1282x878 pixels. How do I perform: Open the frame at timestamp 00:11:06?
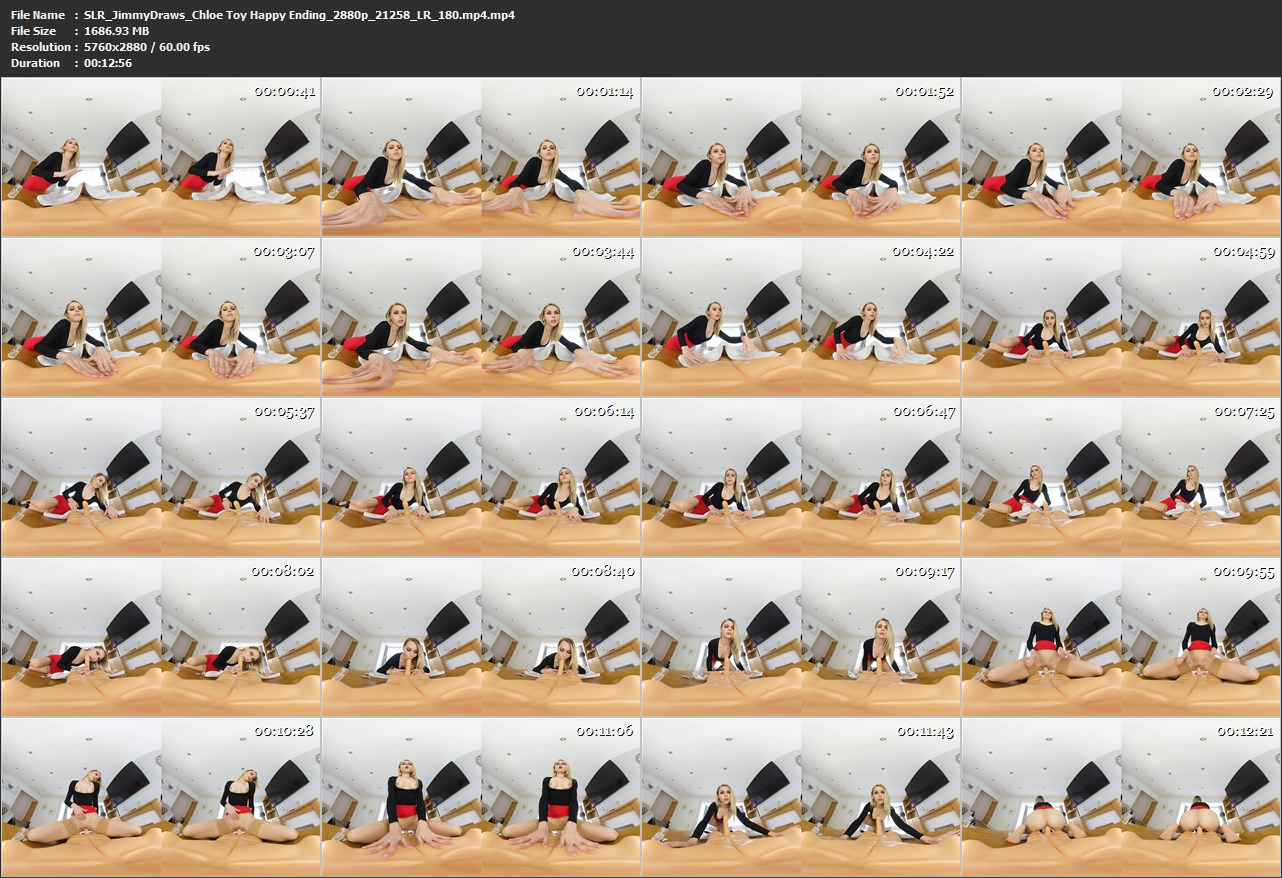[x=481, y=797]
